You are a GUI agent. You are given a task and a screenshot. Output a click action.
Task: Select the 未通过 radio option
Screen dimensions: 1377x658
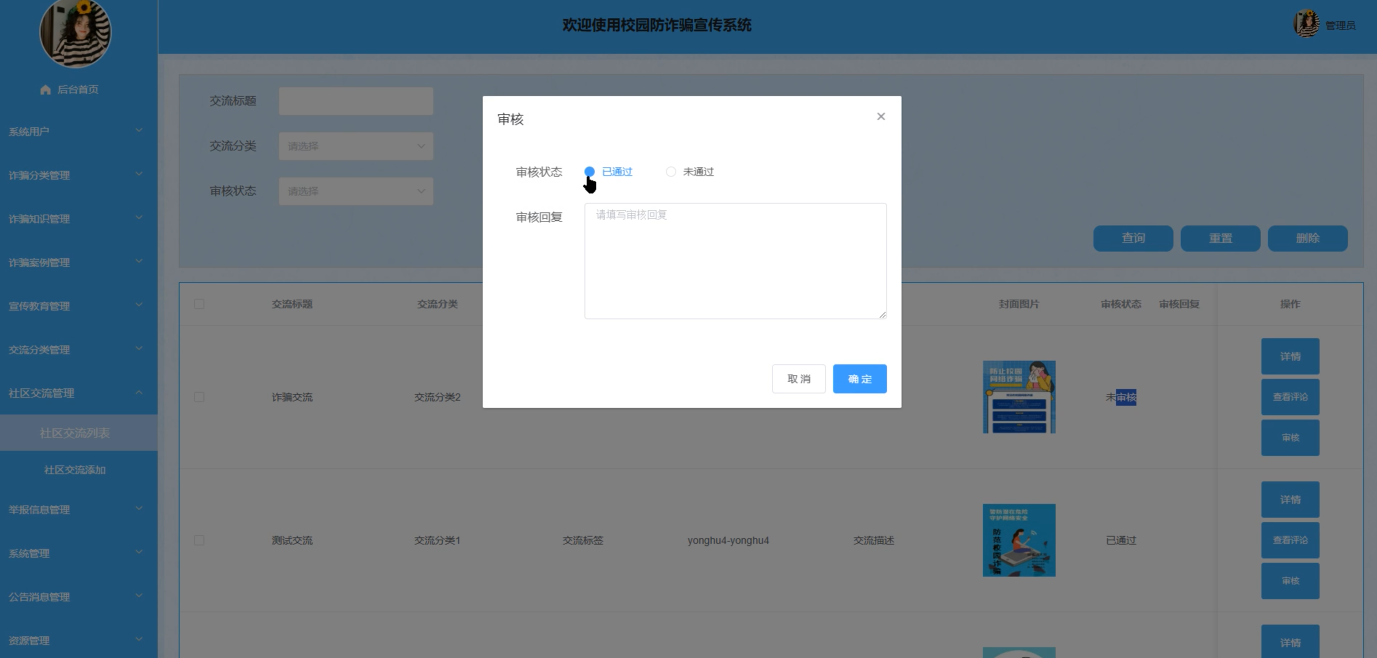tap(689, 172)
